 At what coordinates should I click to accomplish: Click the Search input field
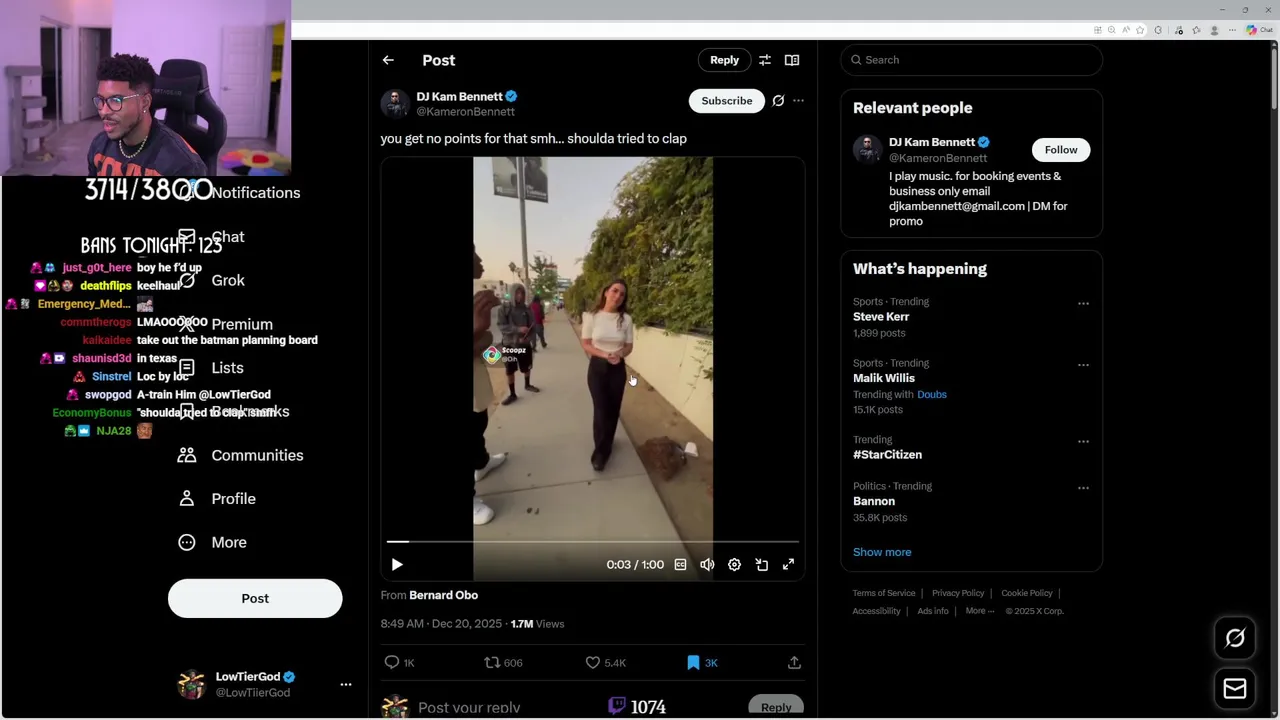point(971,60)
